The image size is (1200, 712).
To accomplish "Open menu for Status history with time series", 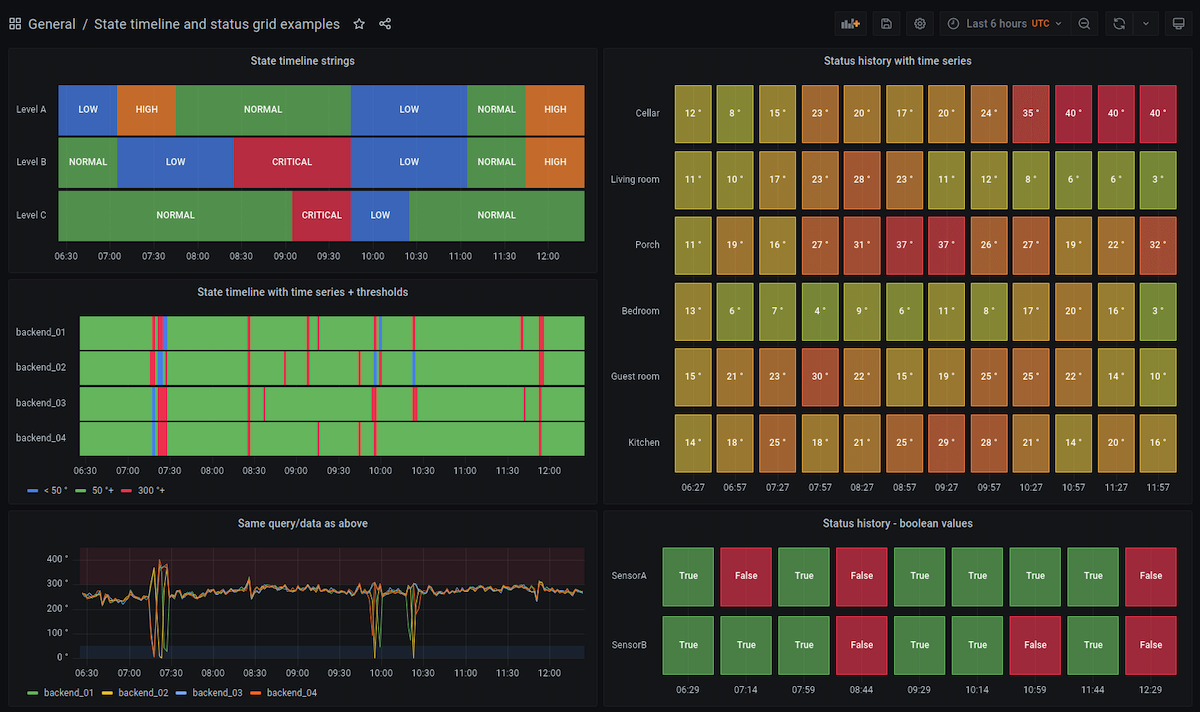I will 898,60.
